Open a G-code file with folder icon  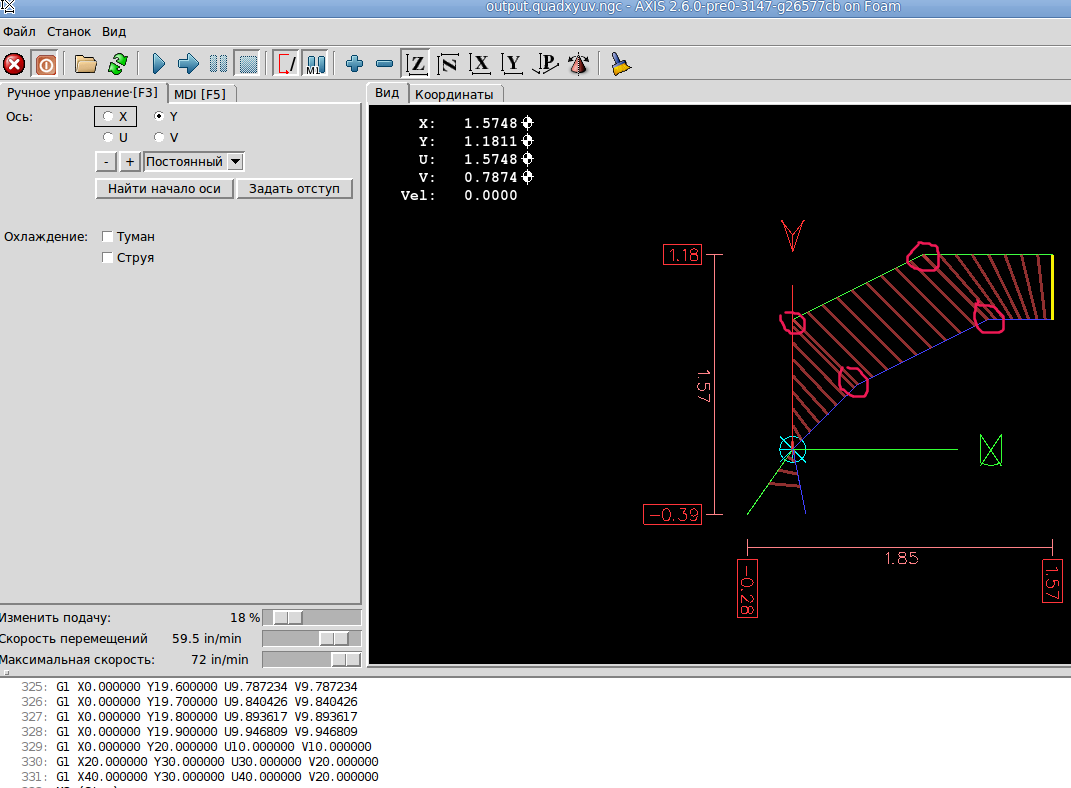(x=86, y=65)
